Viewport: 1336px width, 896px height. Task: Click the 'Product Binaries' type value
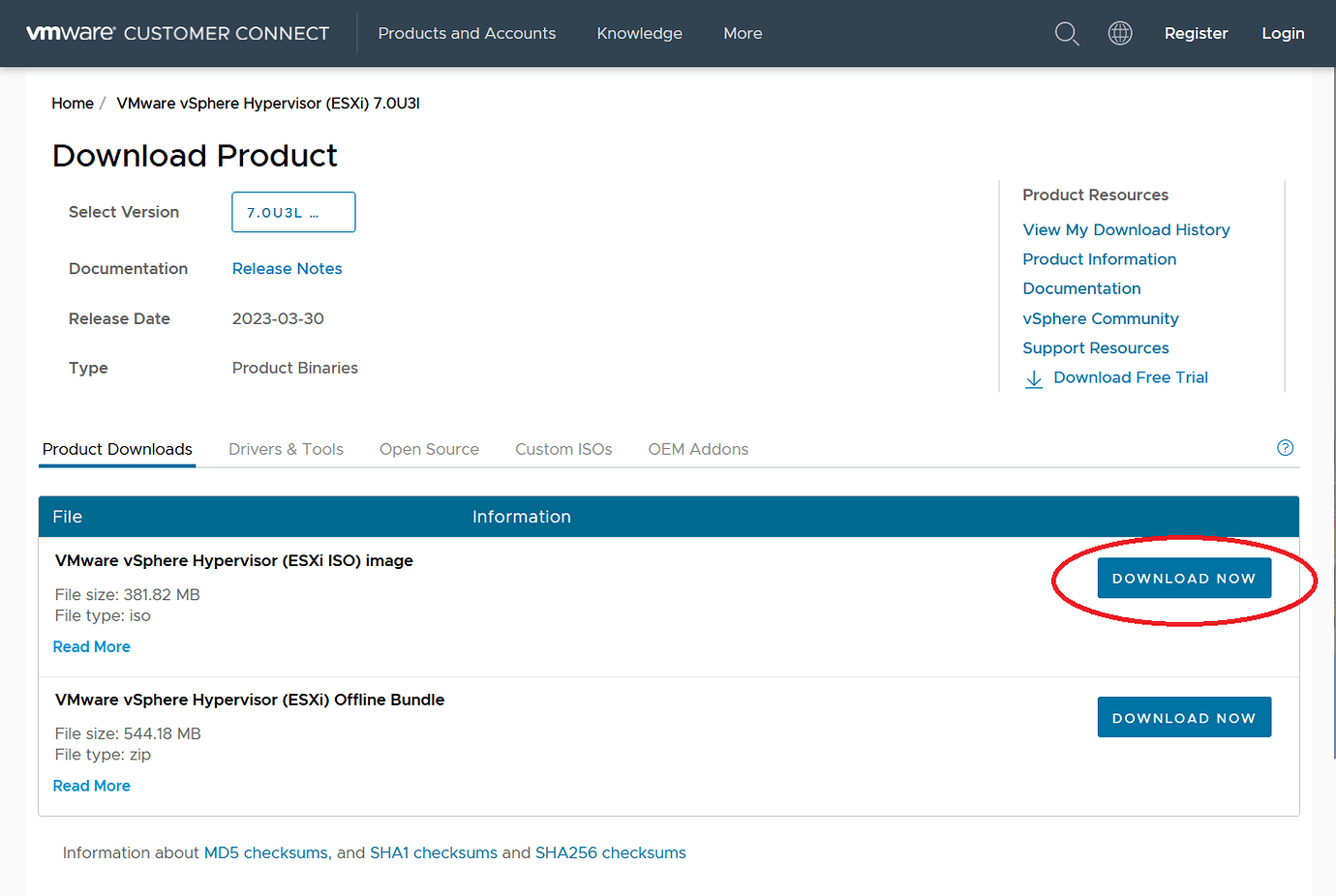295,368
